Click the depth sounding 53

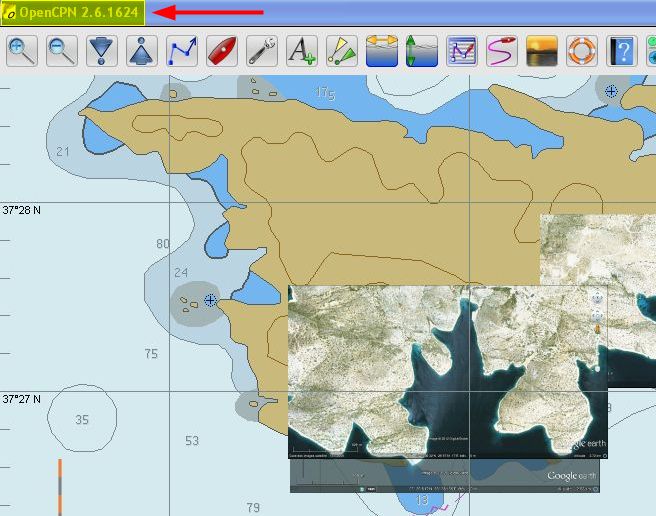(192, 441)
